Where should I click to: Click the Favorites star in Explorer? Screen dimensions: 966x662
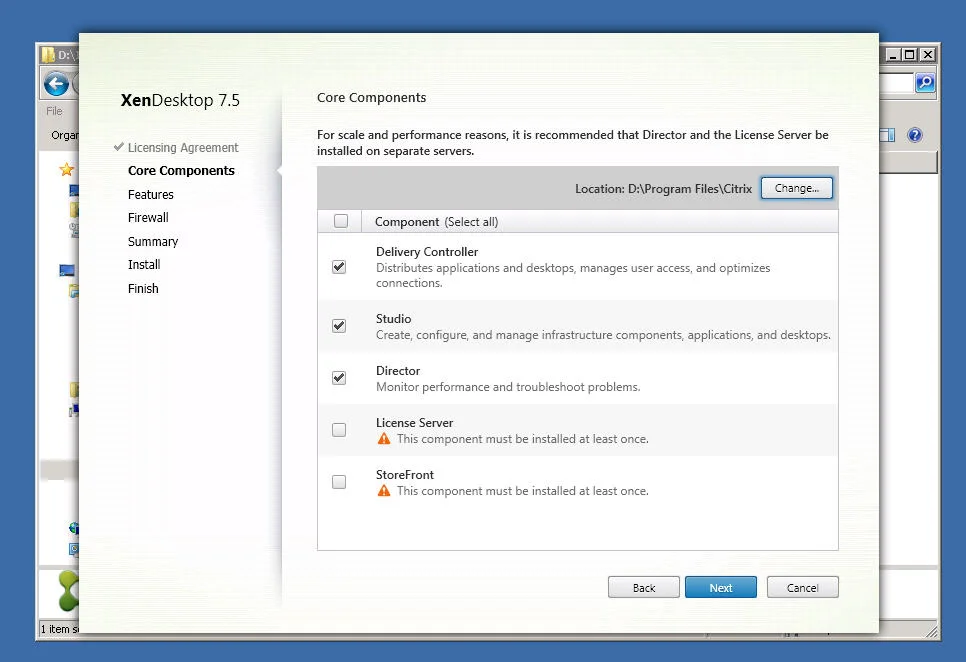click(x=67, y=169)
